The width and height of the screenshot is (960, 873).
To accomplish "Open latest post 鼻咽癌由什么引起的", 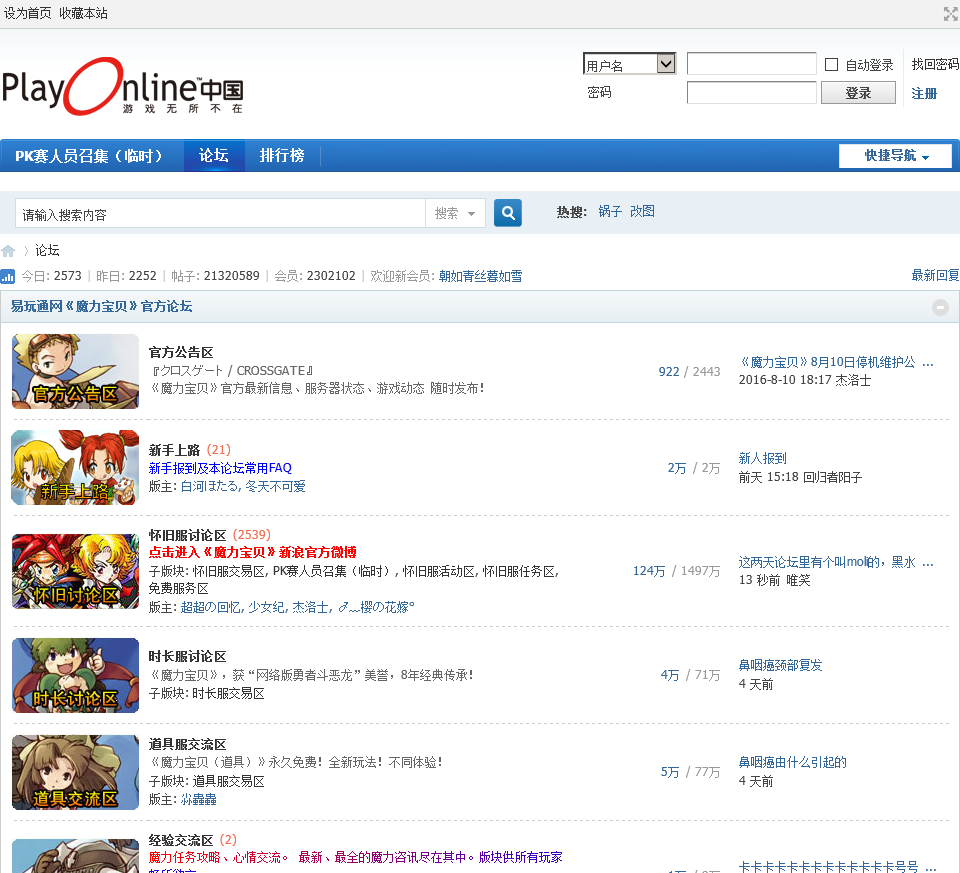I will click(x=793, y=762).
